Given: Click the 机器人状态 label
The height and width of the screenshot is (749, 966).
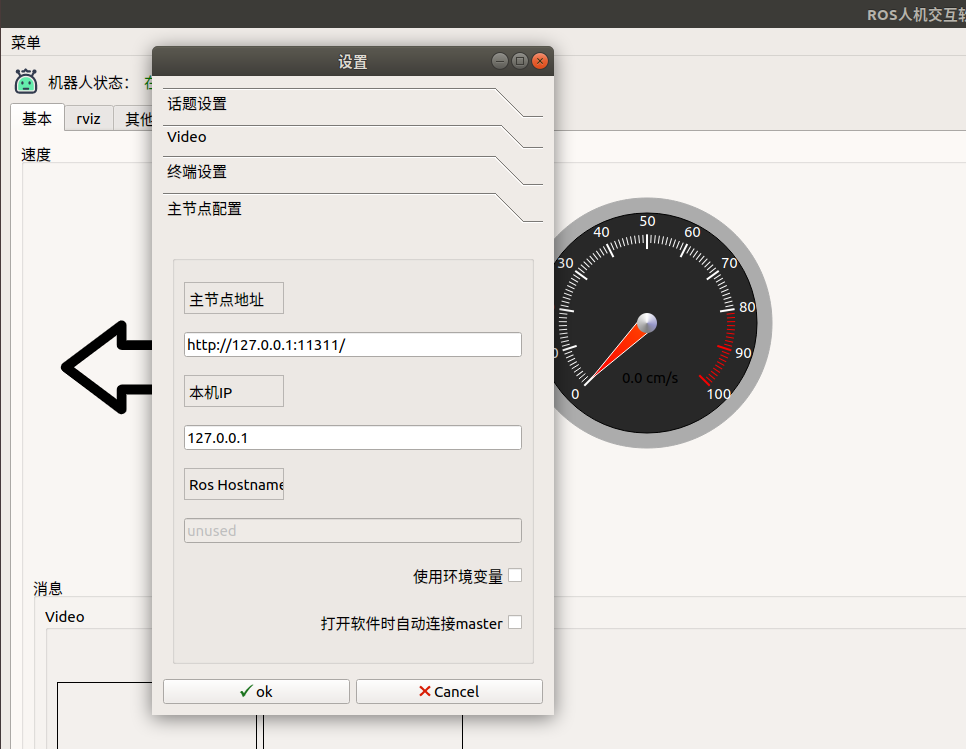Looking at the screenshot, I should click(x=89, y=82).
